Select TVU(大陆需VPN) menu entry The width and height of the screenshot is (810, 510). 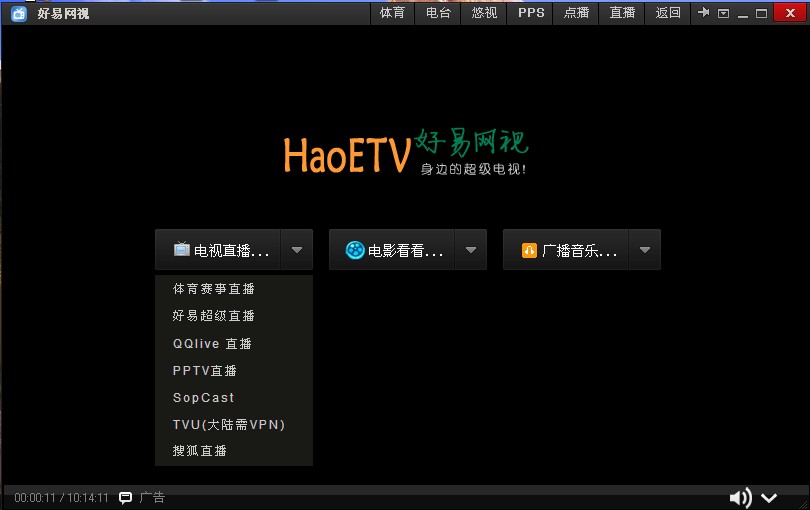point(228,424)
